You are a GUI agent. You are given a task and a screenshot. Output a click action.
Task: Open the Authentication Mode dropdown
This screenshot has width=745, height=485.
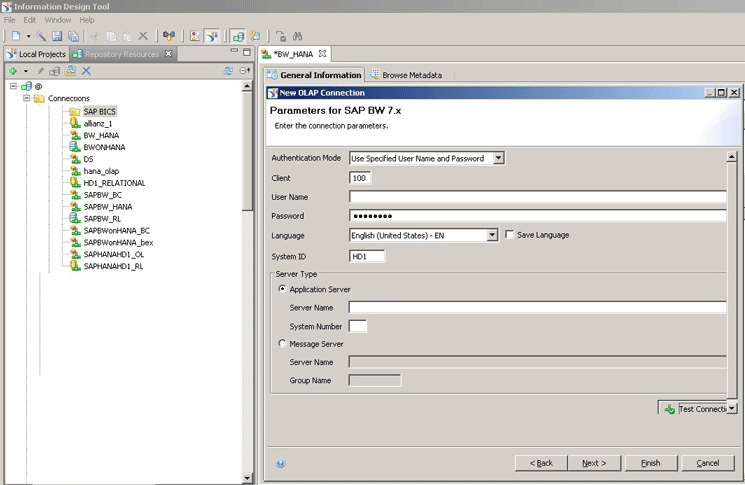coord(498,158)
